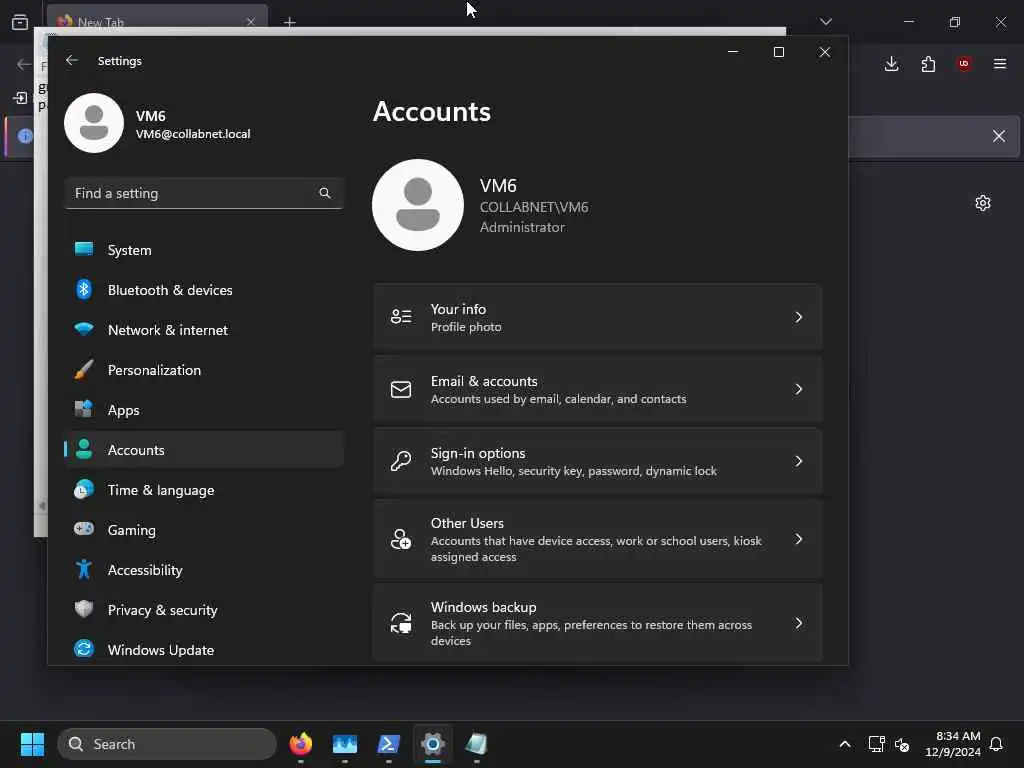Show hidden system tray icons
1024x768 pixels.
[x=844, y=744]
